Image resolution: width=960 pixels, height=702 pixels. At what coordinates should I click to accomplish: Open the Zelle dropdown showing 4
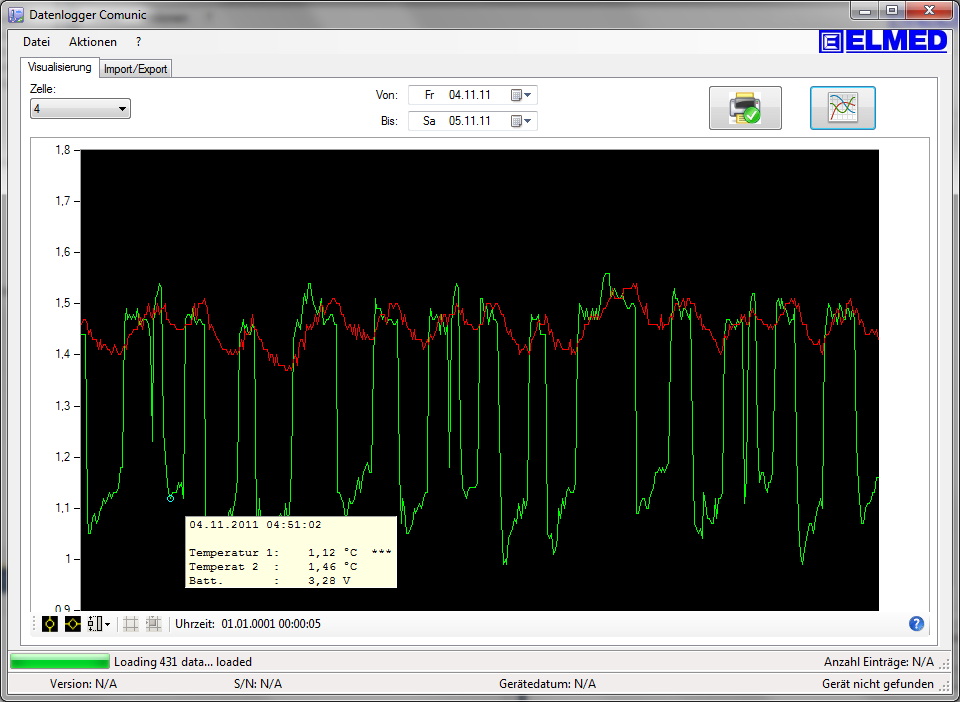(80, 109)
